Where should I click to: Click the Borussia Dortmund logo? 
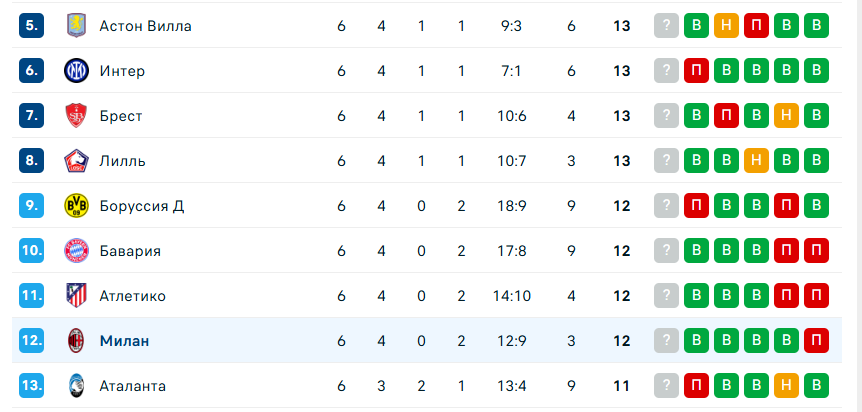pos(75,206)
